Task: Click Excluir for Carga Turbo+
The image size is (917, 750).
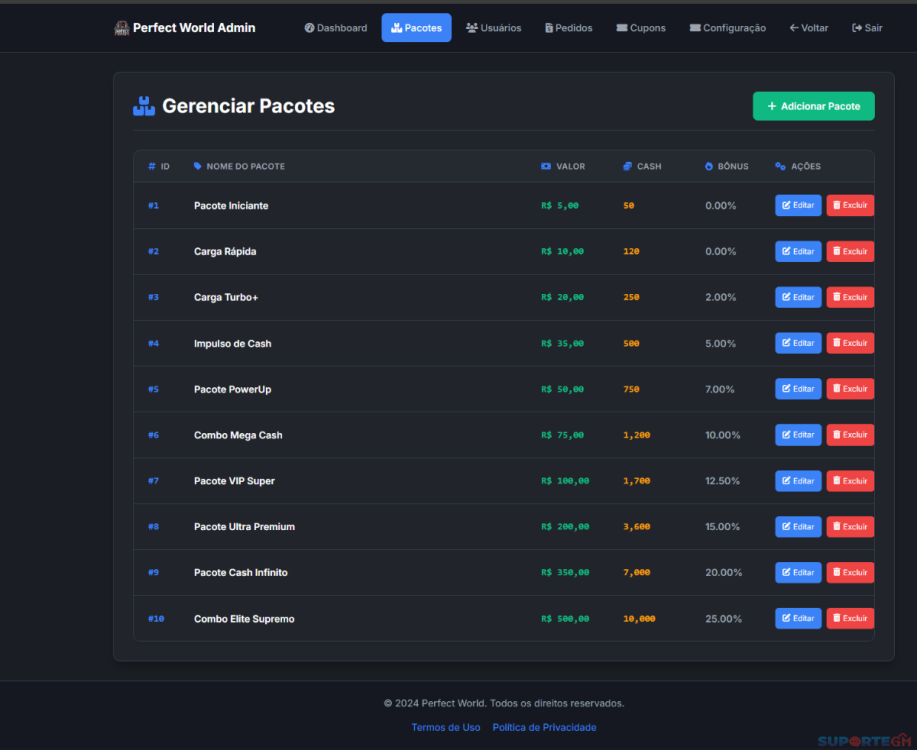Action: [x=850, y=297]
